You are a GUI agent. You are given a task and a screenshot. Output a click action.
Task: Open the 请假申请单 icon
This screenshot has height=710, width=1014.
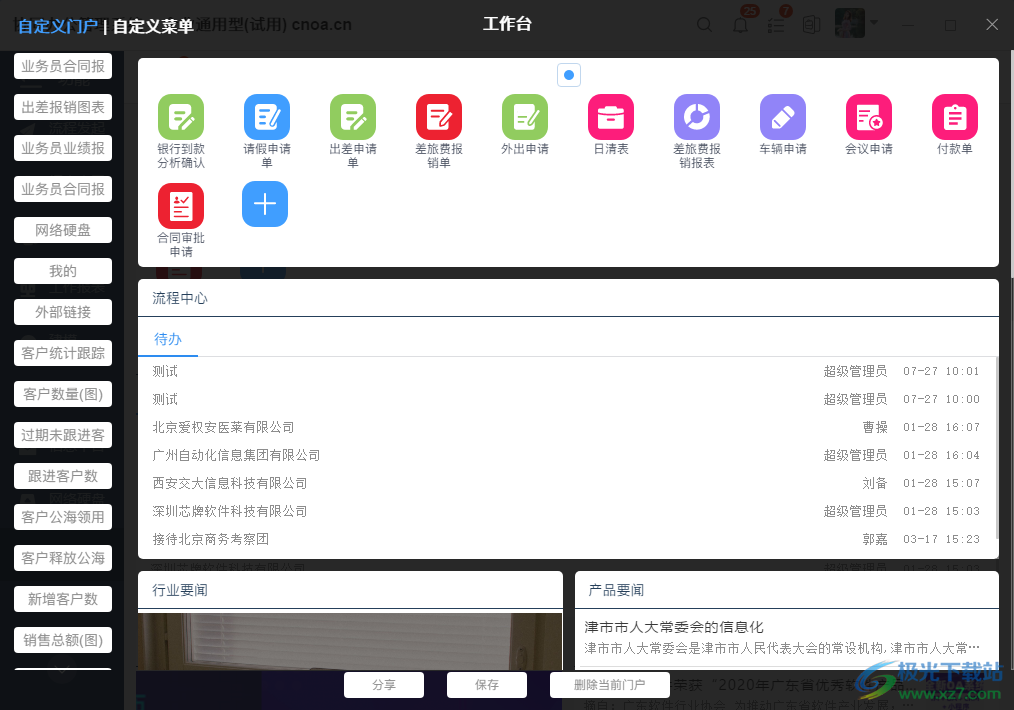(267, 117)
